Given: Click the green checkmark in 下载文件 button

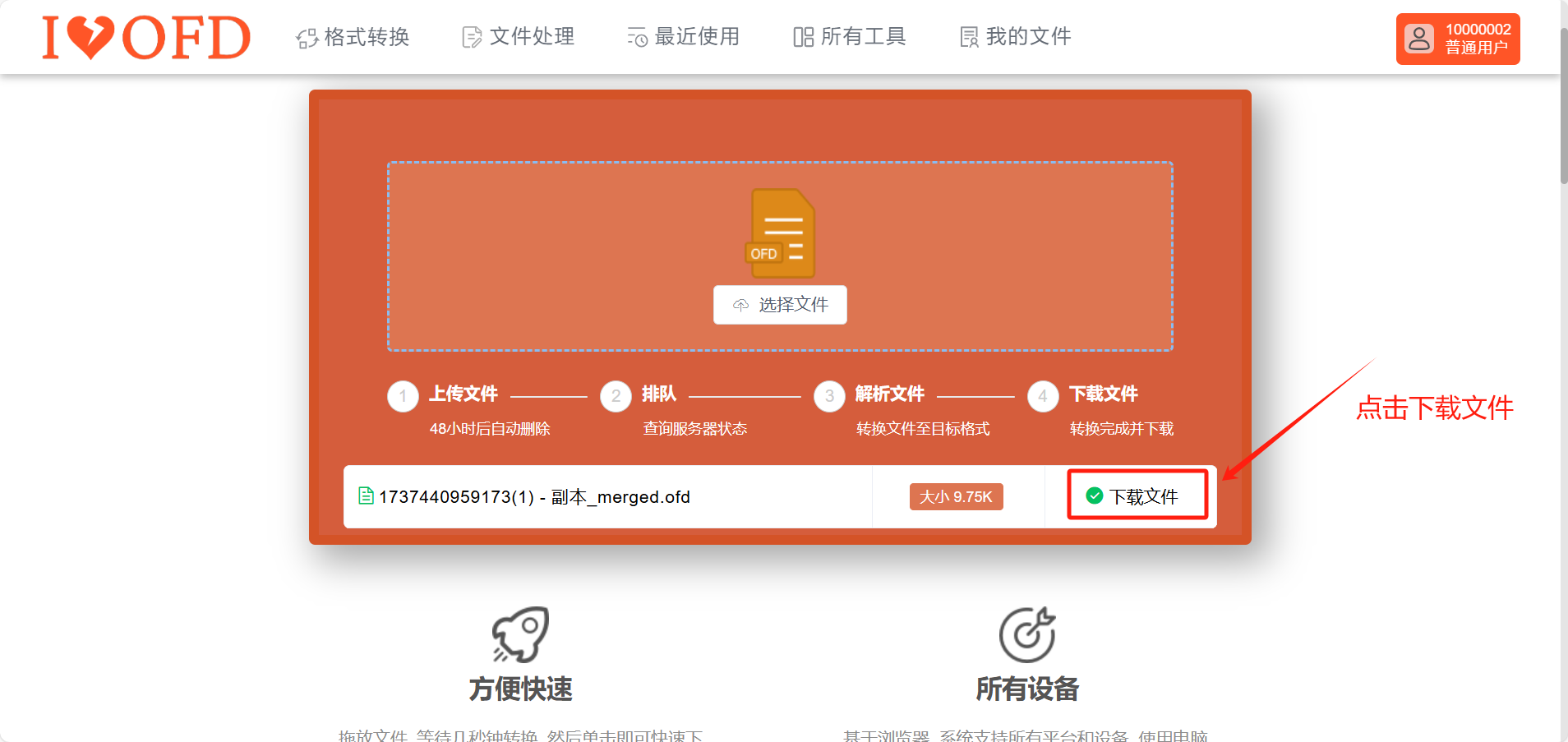Looking at the screenshot, I should (x=1094, y=495).
